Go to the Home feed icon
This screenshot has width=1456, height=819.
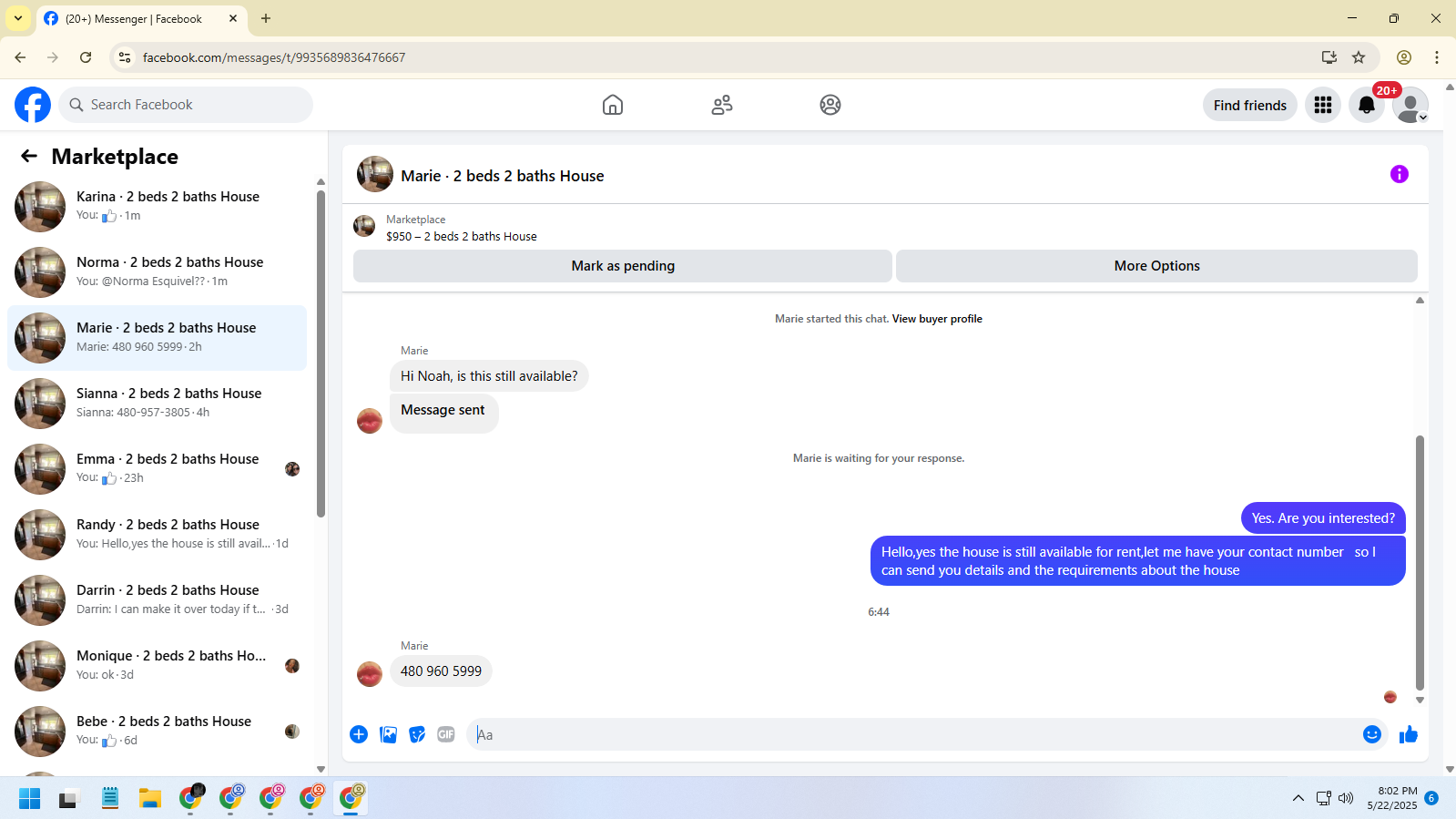(x=613, y=105)
